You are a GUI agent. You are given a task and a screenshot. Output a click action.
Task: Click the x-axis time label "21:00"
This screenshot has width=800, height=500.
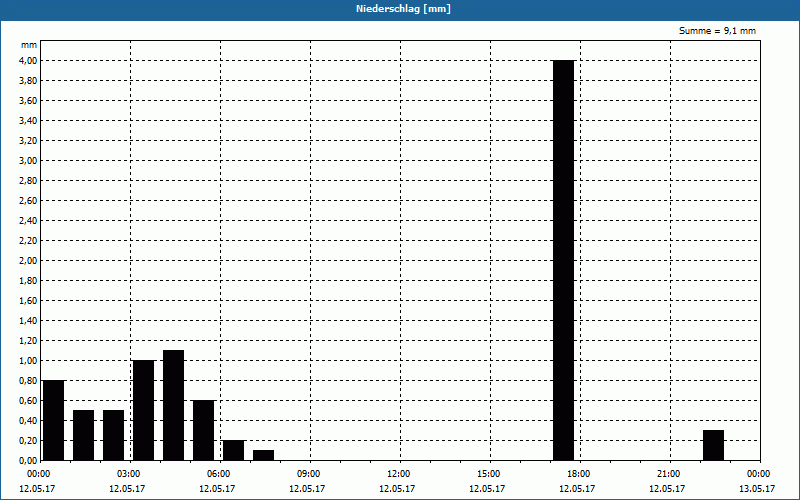668,474
